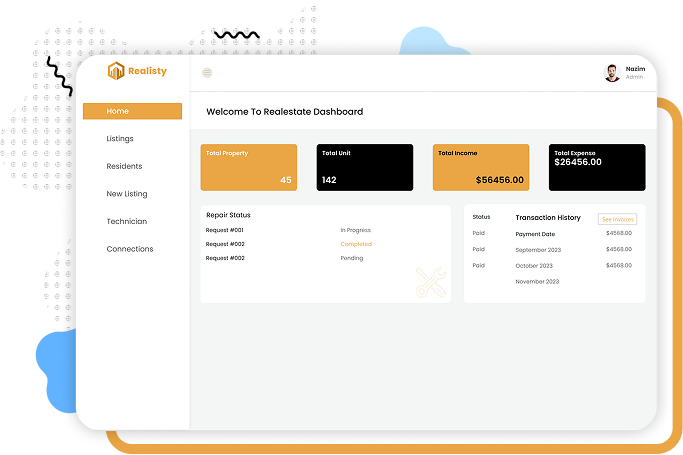Screen dimensions: 683x455
Task: Open New Listing in sidebar
Action: pyautogui.click(x=127, y=194)
